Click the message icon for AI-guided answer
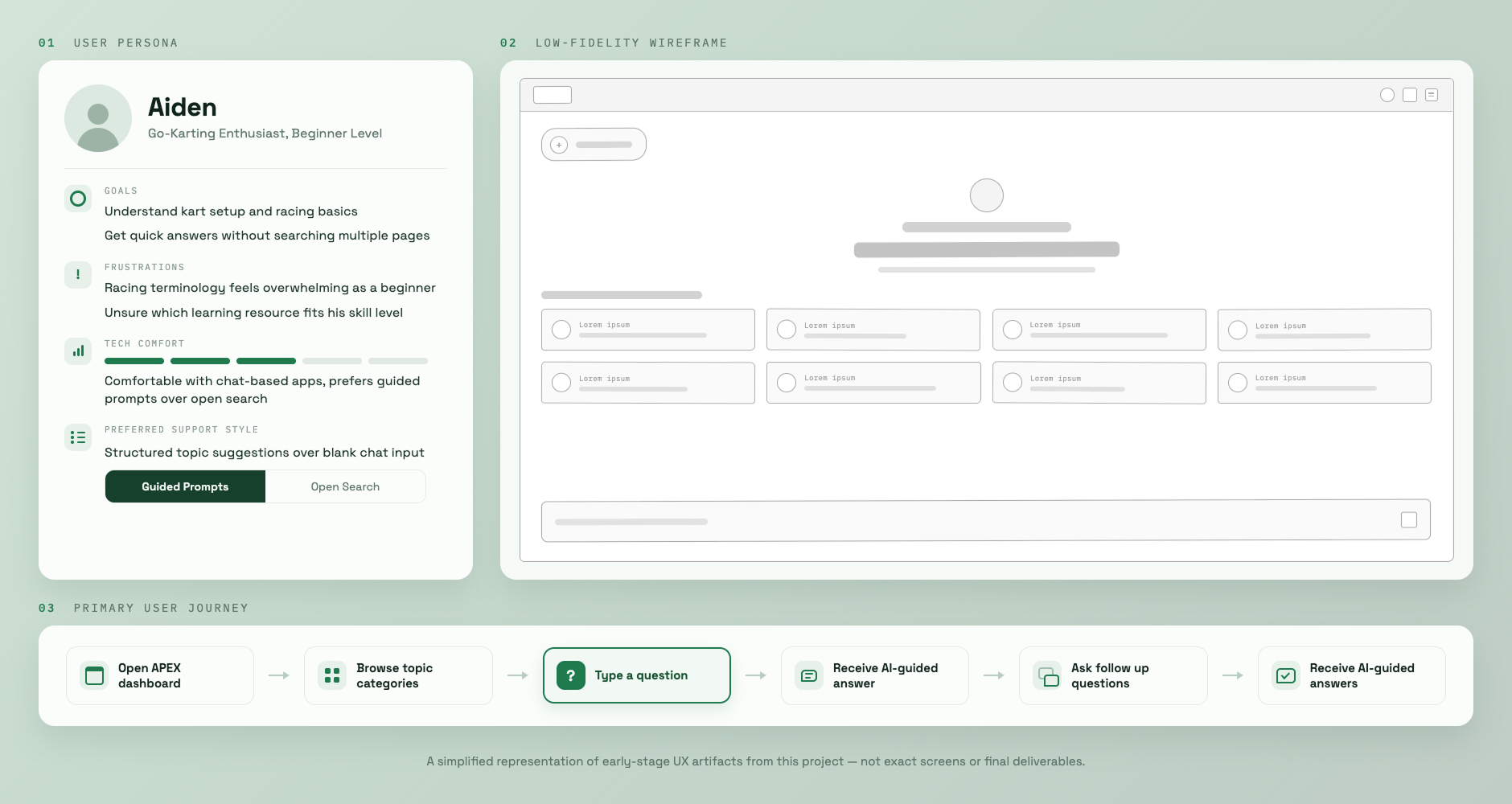The height and width of the screenshot is (804, 1512). coord(809,675)
